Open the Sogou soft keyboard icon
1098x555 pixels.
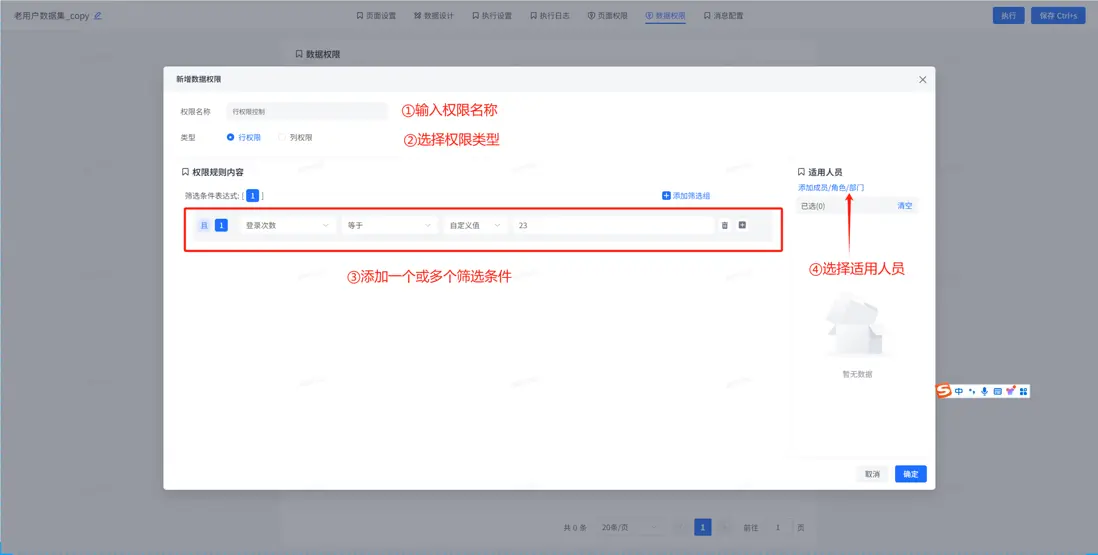click(998, 391)
